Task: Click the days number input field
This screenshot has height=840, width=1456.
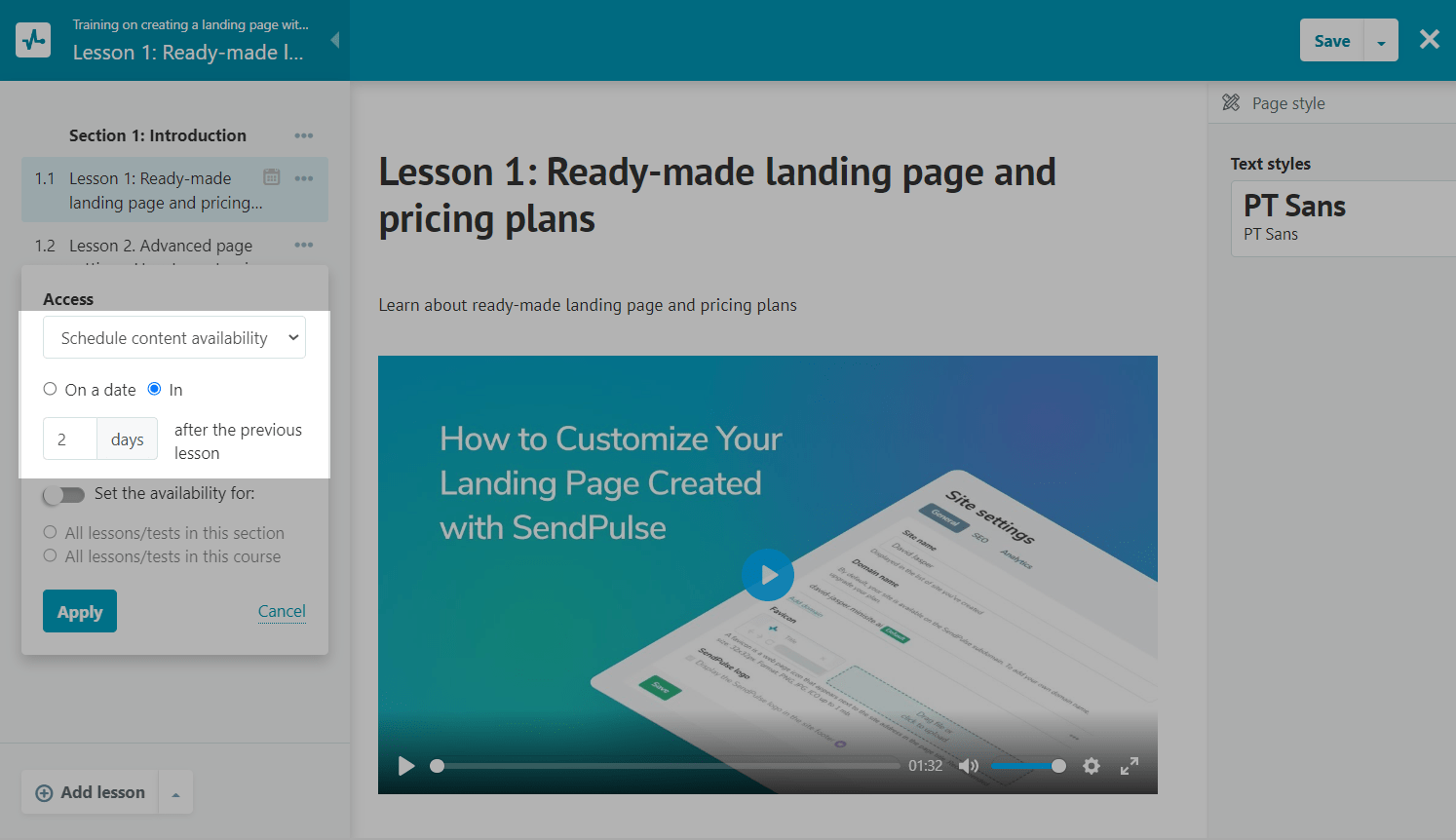Action: pyautogui.click(x=69, y=439)
